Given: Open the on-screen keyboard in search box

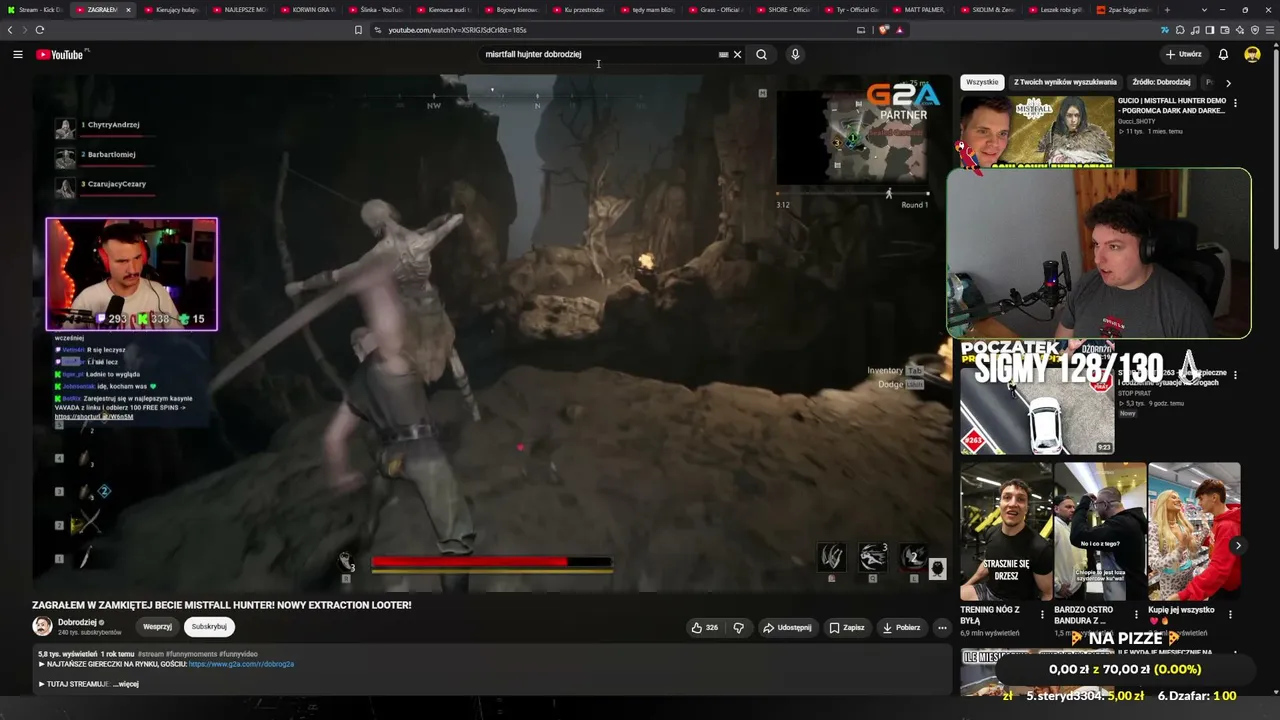Looking at the screenshot, I should [723, 55].
